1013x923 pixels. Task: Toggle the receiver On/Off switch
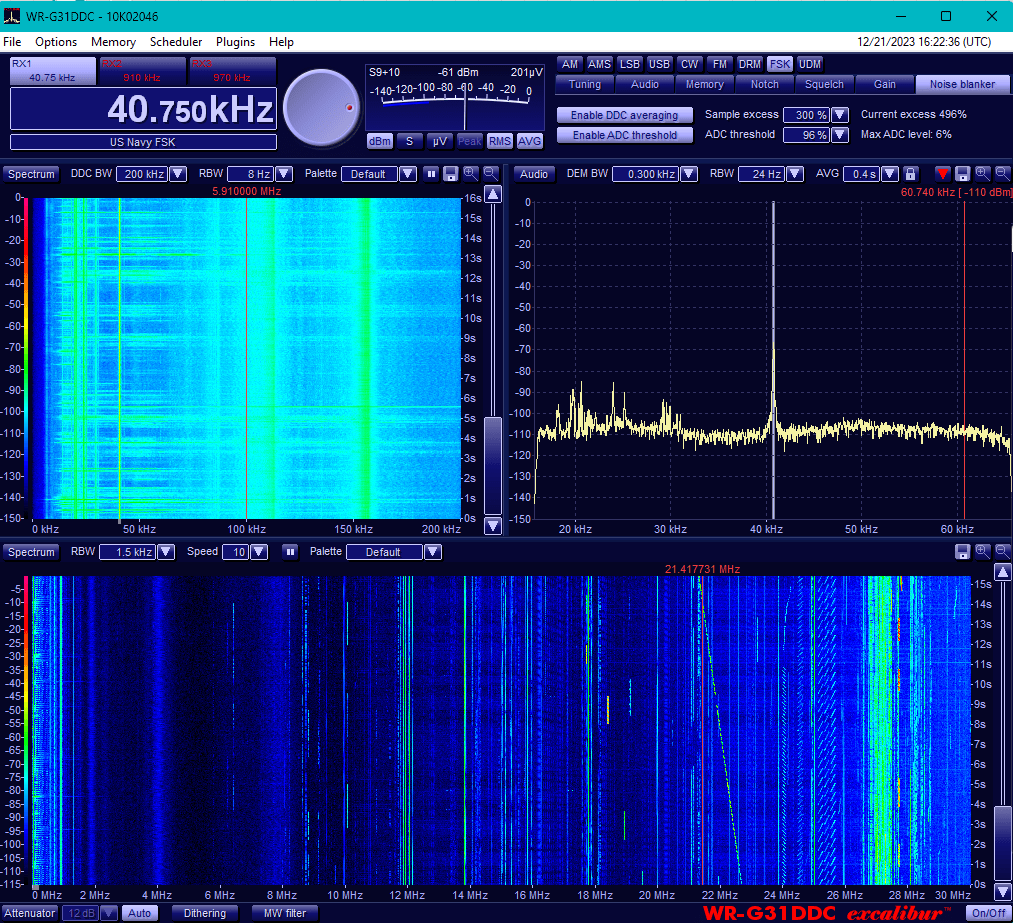click(x=988, y=913)
